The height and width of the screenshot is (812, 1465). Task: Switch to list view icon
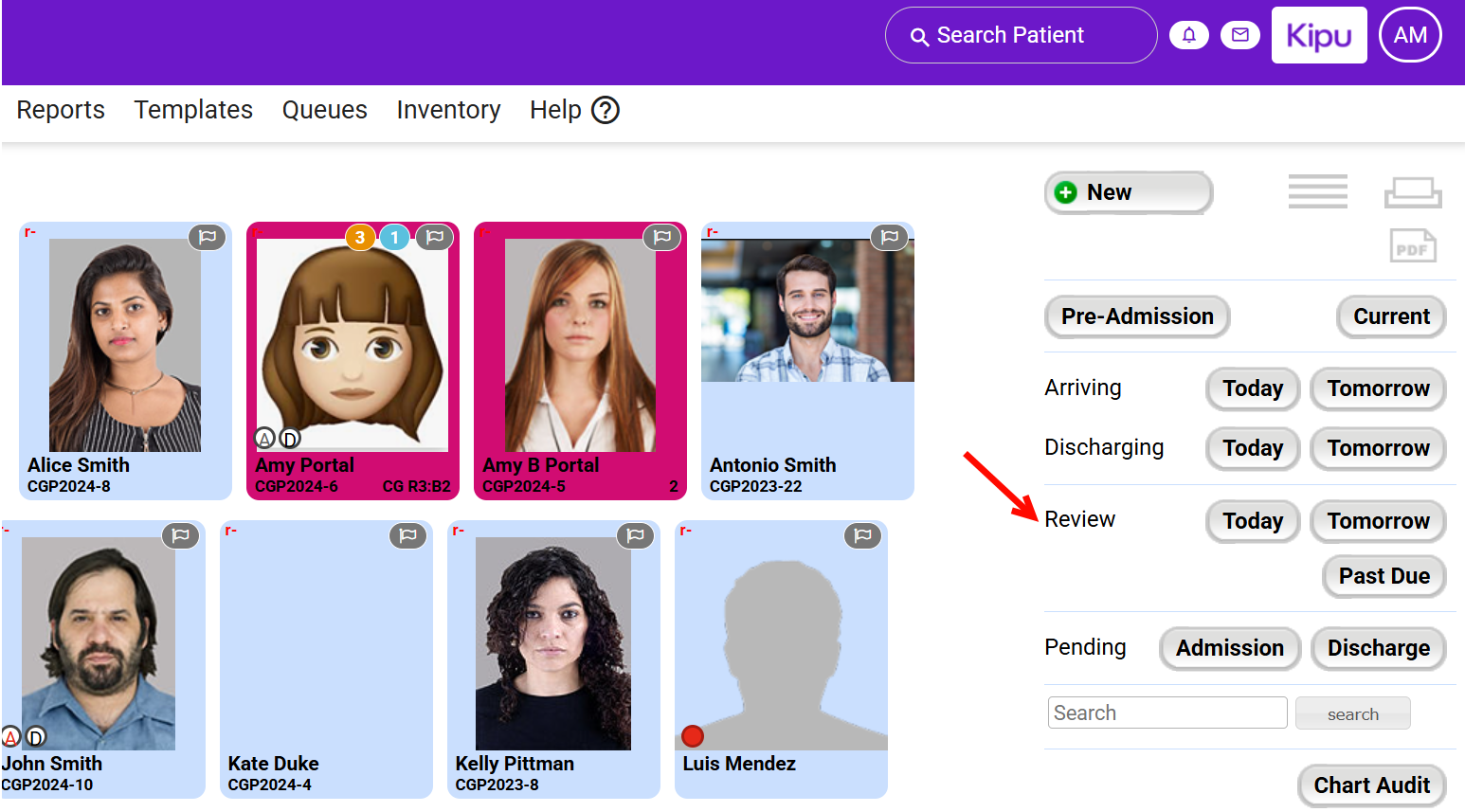[x=1317, y=191]
